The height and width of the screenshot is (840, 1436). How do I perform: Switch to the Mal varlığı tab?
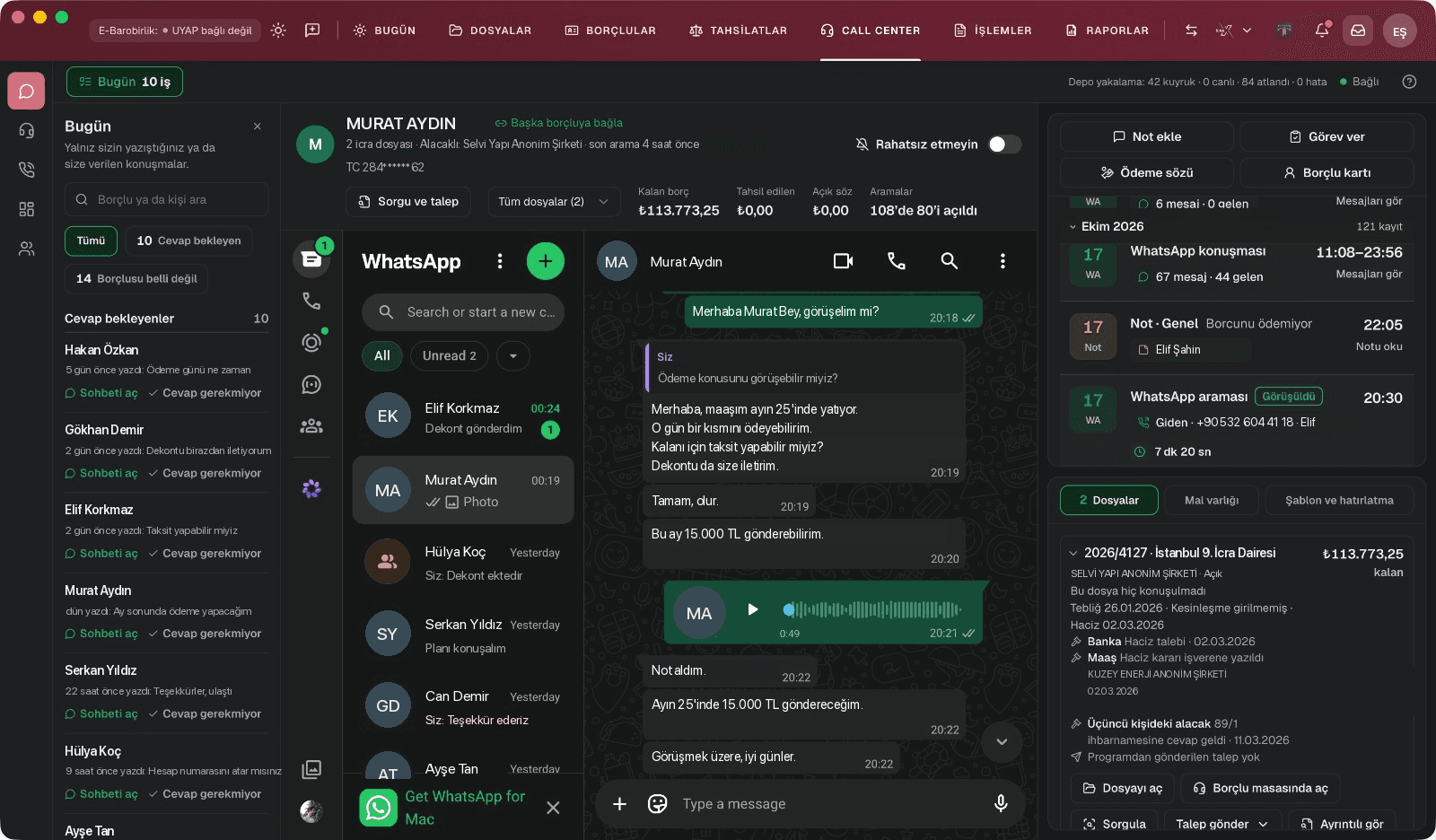pyautogui.click(x=1212, y=501)
